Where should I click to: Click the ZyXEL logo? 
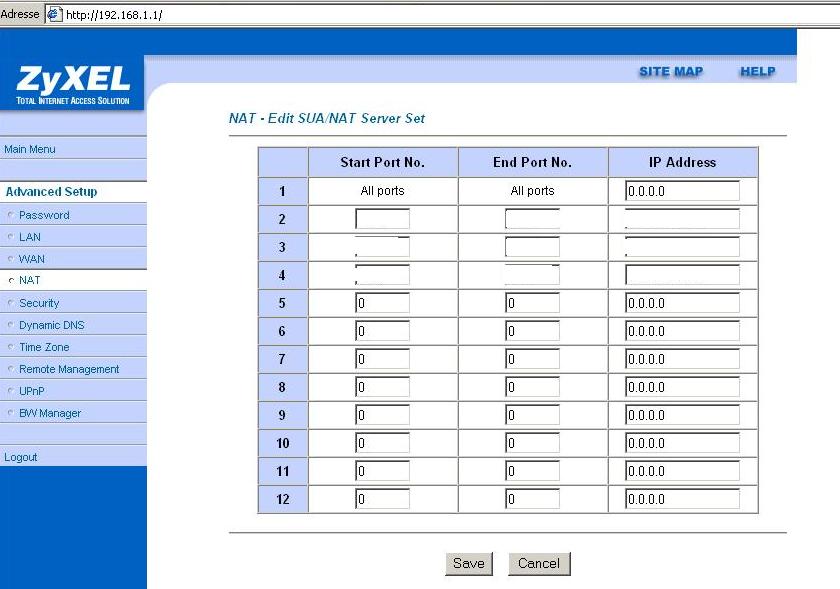[72, 83]
